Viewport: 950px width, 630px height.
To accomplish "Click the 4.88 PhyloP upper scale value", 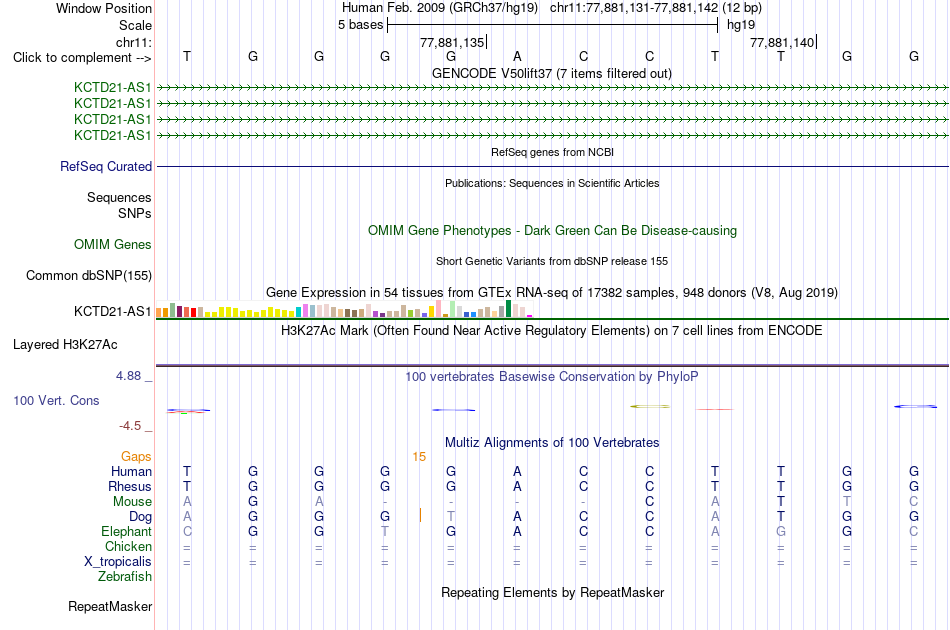I will (x=128, y=376).
